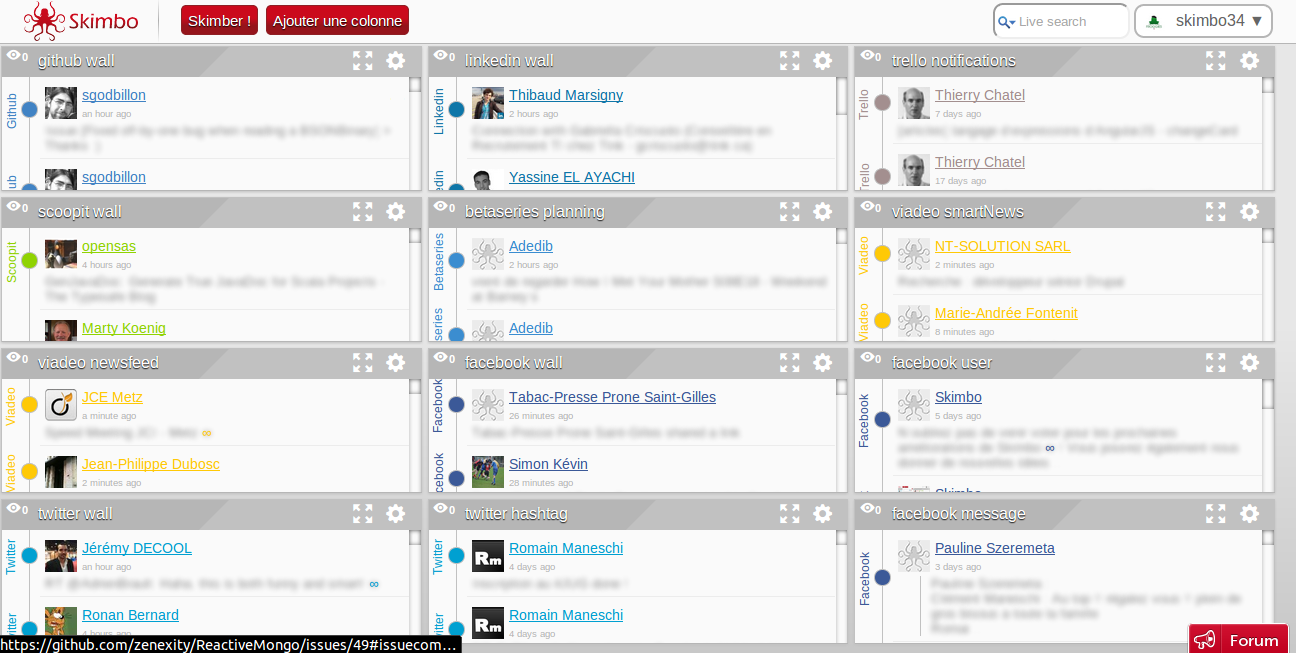Open settings gear of facebook message
Viewport: 1296px width, 653px height.
(1250, 514)
